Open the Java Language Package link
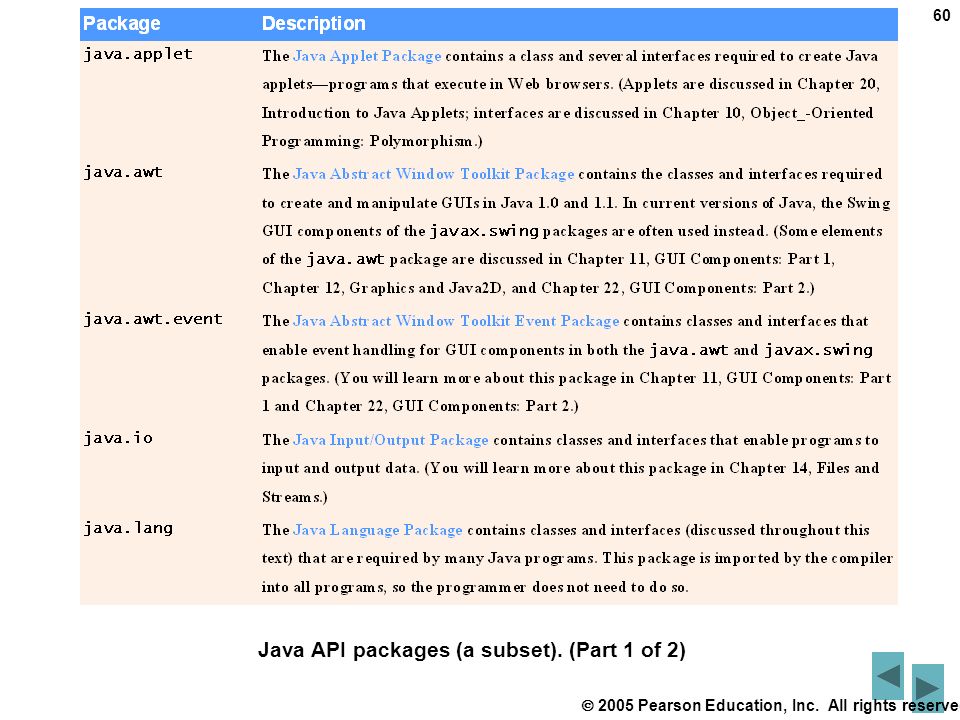The height and width of the screenshot is (720, 960). pos(378,530)
